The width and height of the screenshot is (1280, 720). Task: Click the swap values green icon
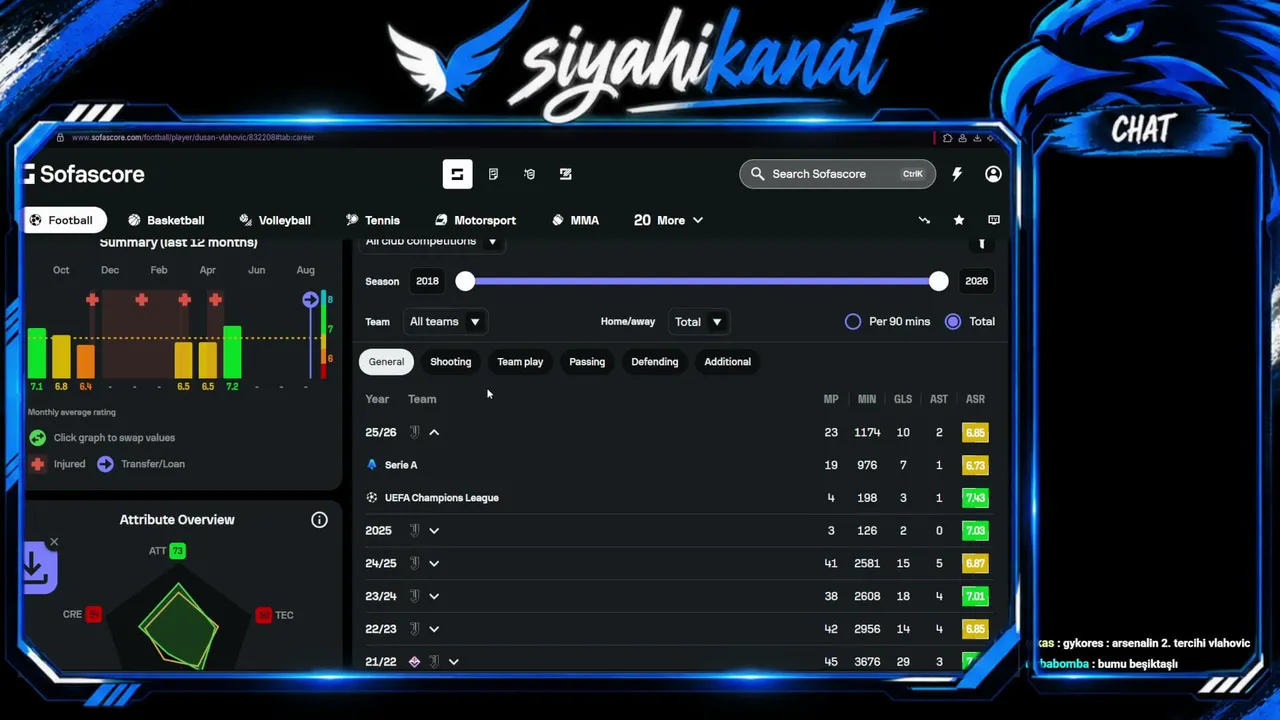(x=37, y=438)
